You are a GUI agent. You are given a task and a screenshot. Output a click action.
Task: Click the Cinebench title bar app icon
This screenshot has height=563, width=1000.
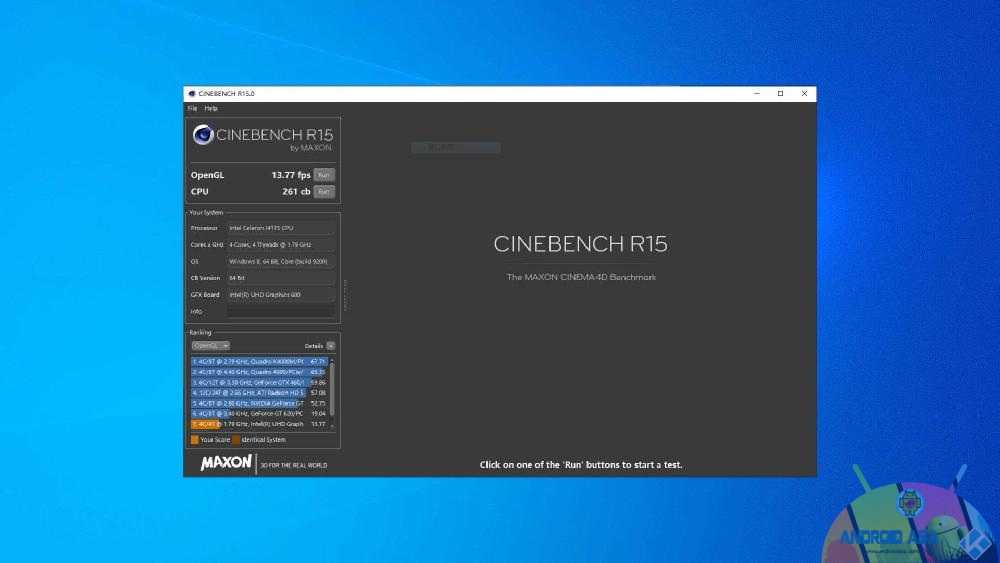(191, 94)
